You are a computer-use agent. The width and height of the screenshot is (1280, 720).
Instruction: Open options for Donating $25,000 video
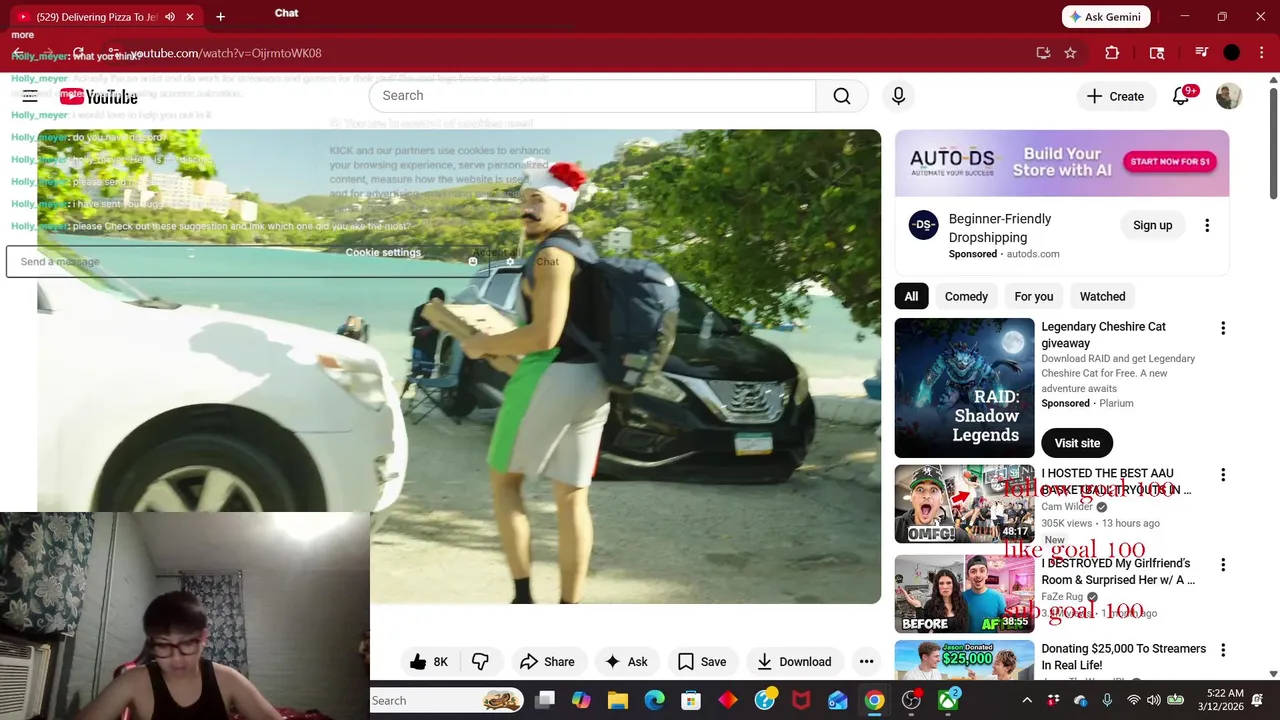(1222, 650)
